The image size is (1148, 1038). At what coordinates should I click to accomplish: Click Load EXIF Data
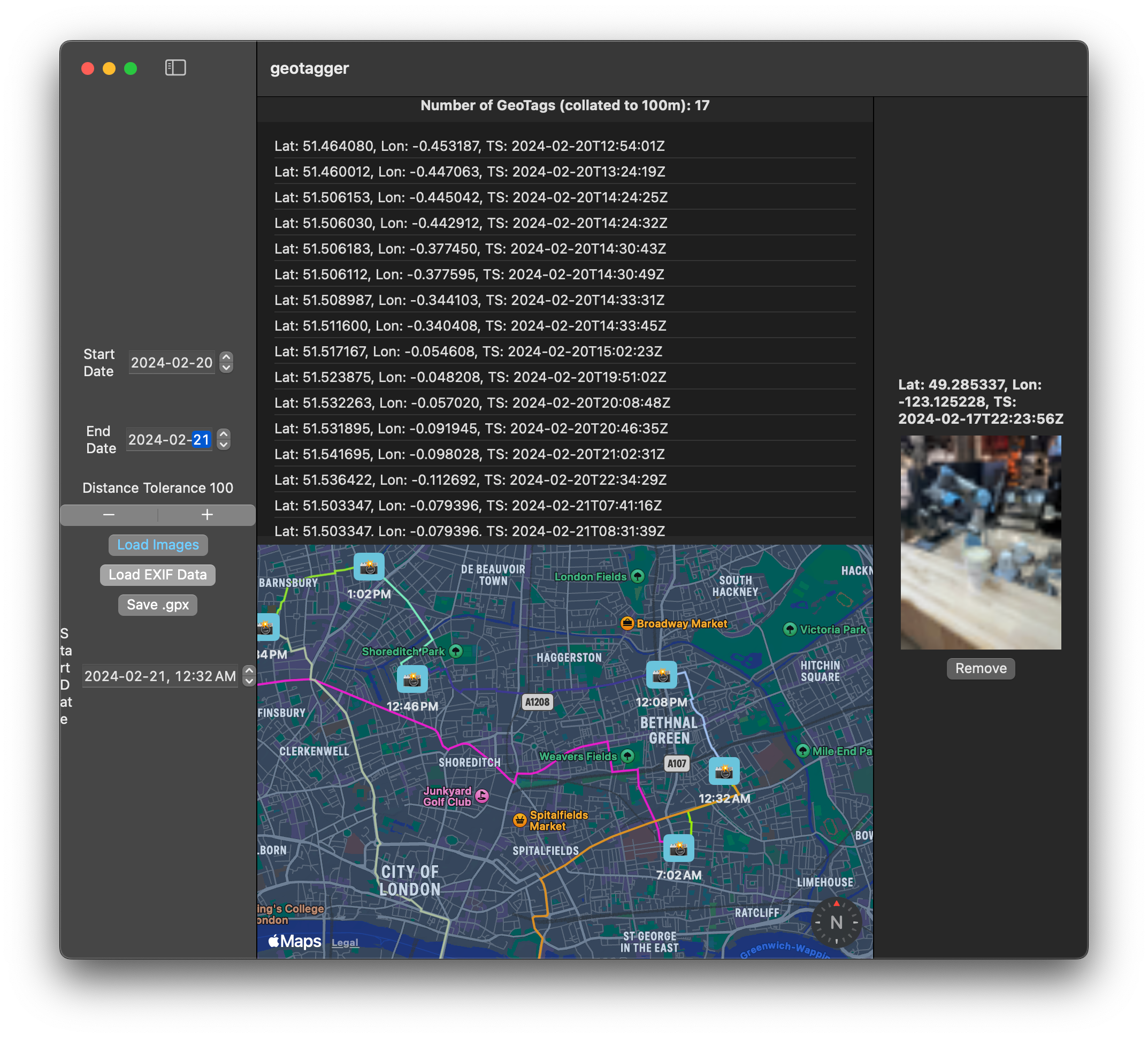pyautogui.click(x=157, y=575)
